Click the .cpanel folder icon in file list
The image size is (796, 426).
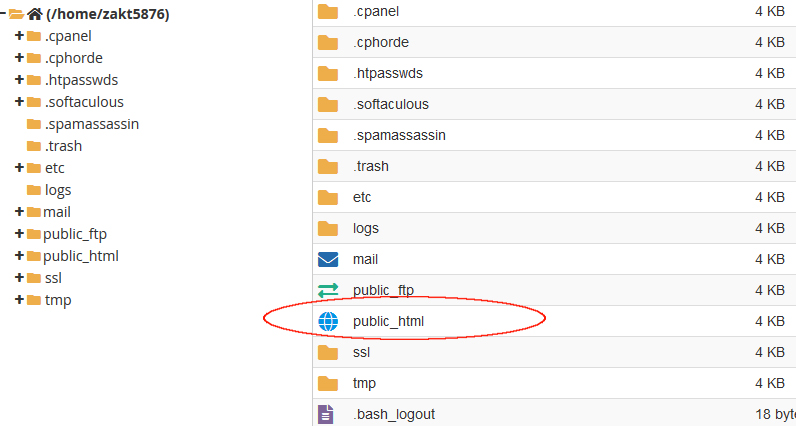(x=328, y=11)
